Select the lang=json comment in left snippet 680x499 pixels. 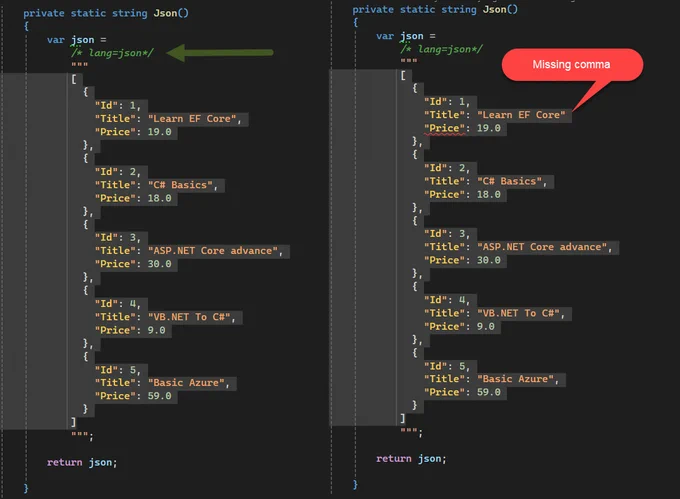pos(112,53)
